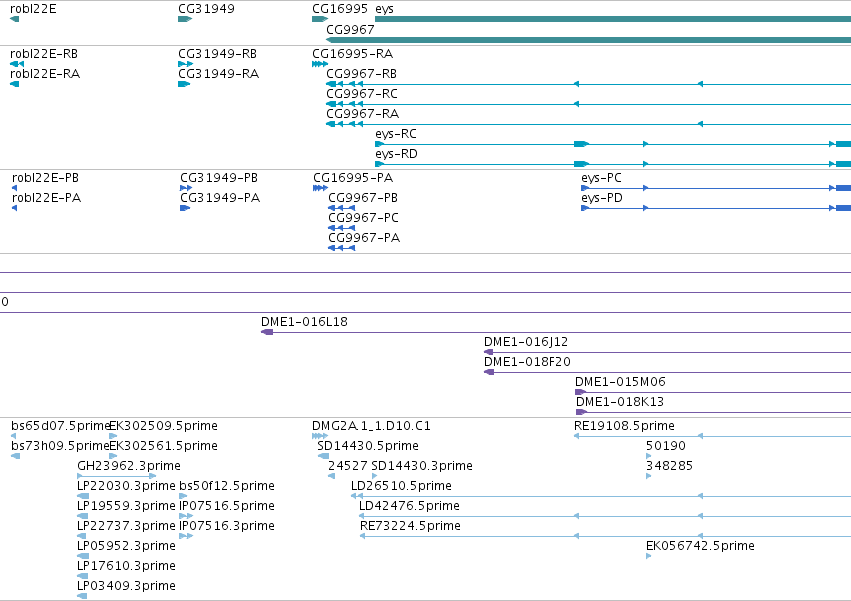Select protein CG9967-PA label

[x=364, y=238]
